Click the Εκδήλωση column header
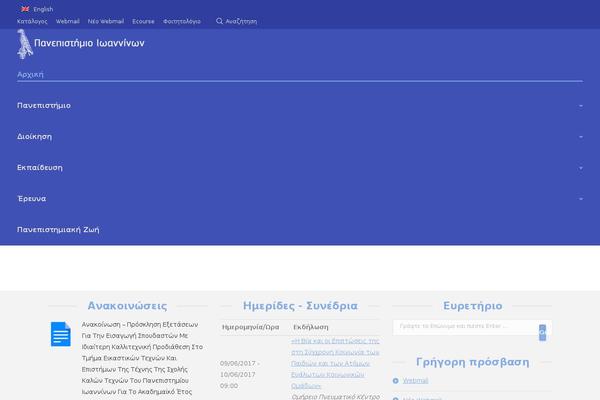This screenshot has width=600, height=400. (311, 327)
